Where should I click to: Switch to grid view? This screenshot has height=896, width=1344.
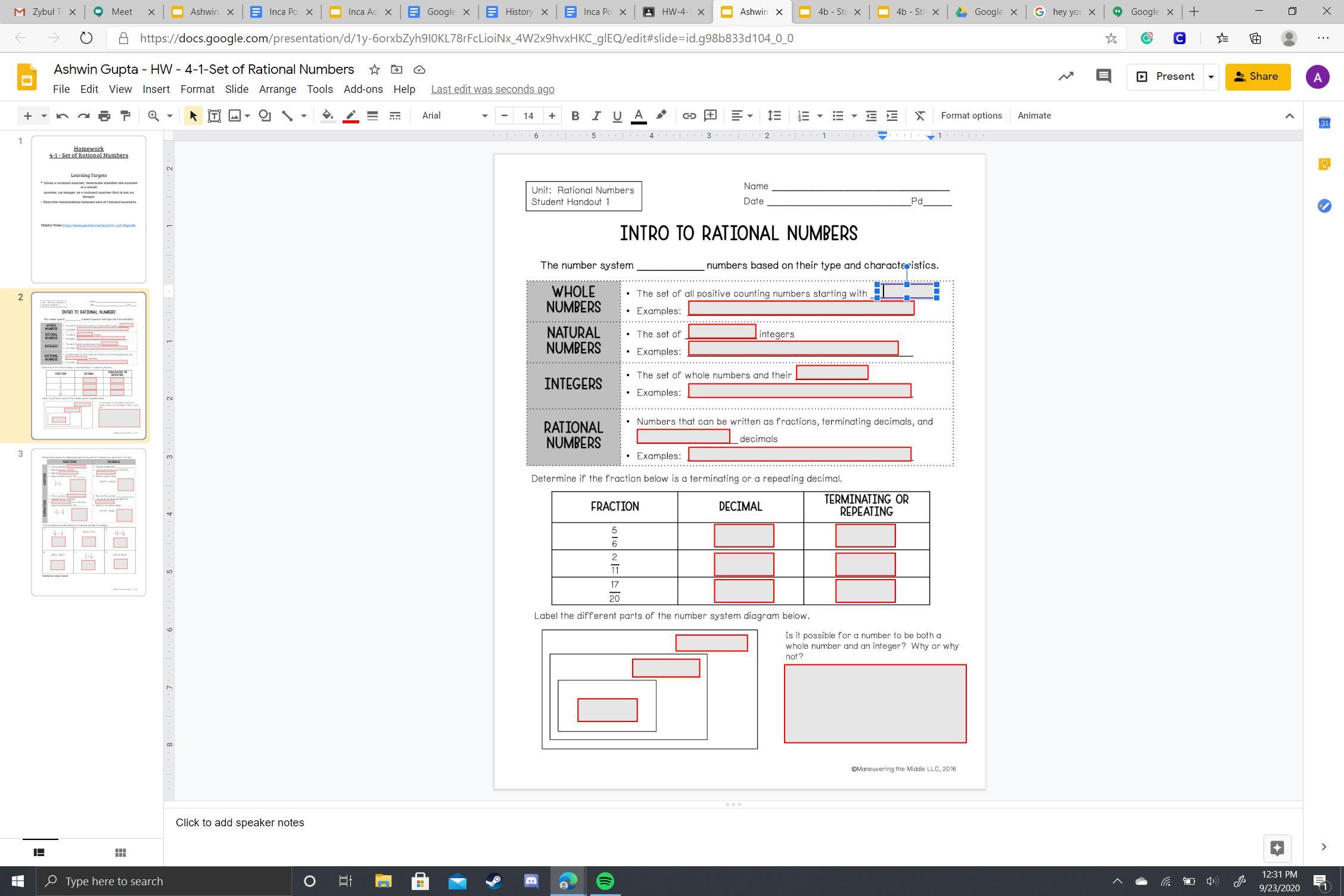pyautogui.click(x=120, y=853)
